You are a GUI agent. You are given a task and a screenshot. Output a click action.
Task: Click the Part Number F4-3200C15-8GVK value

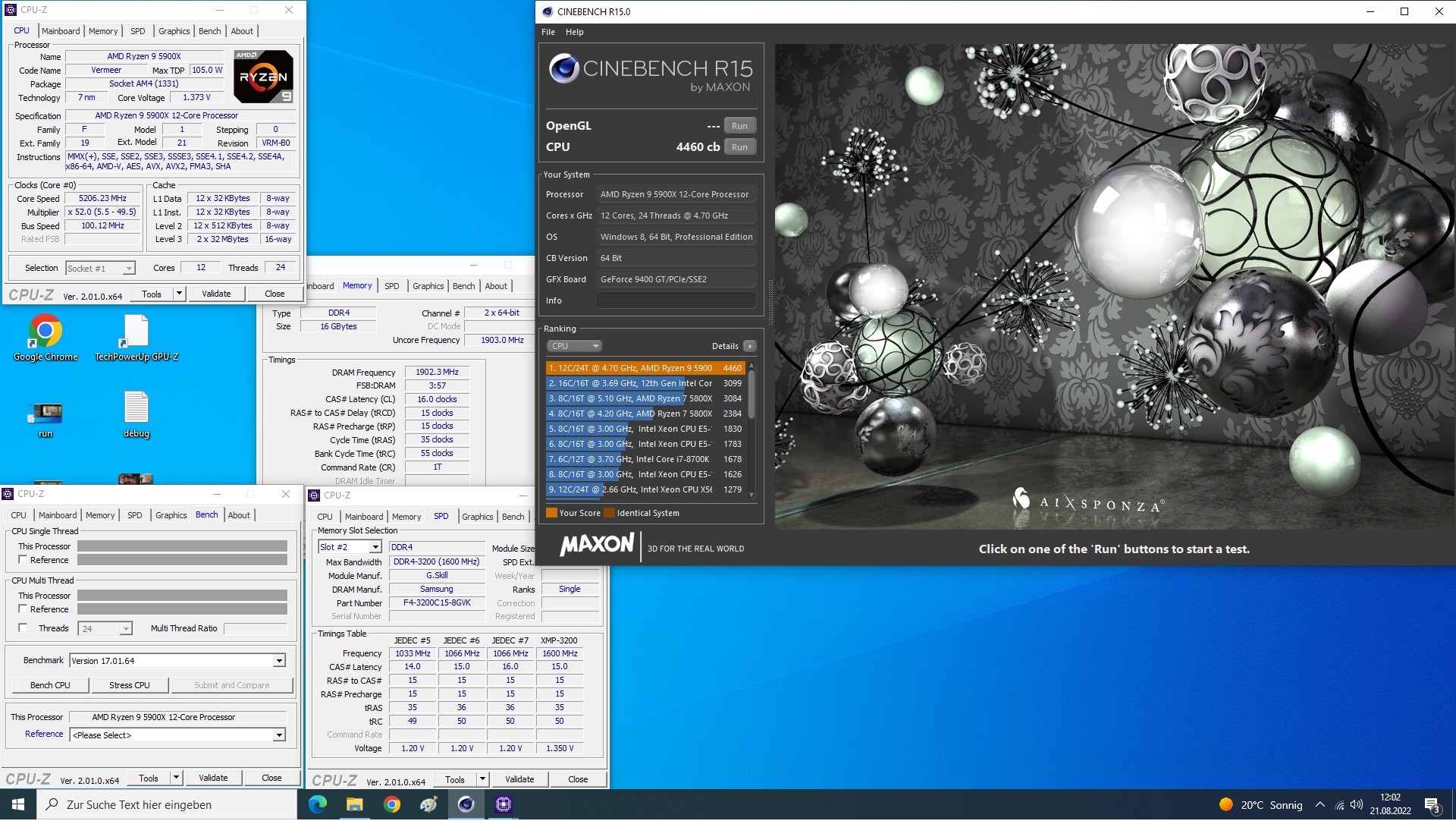click(x=437, y=603)
